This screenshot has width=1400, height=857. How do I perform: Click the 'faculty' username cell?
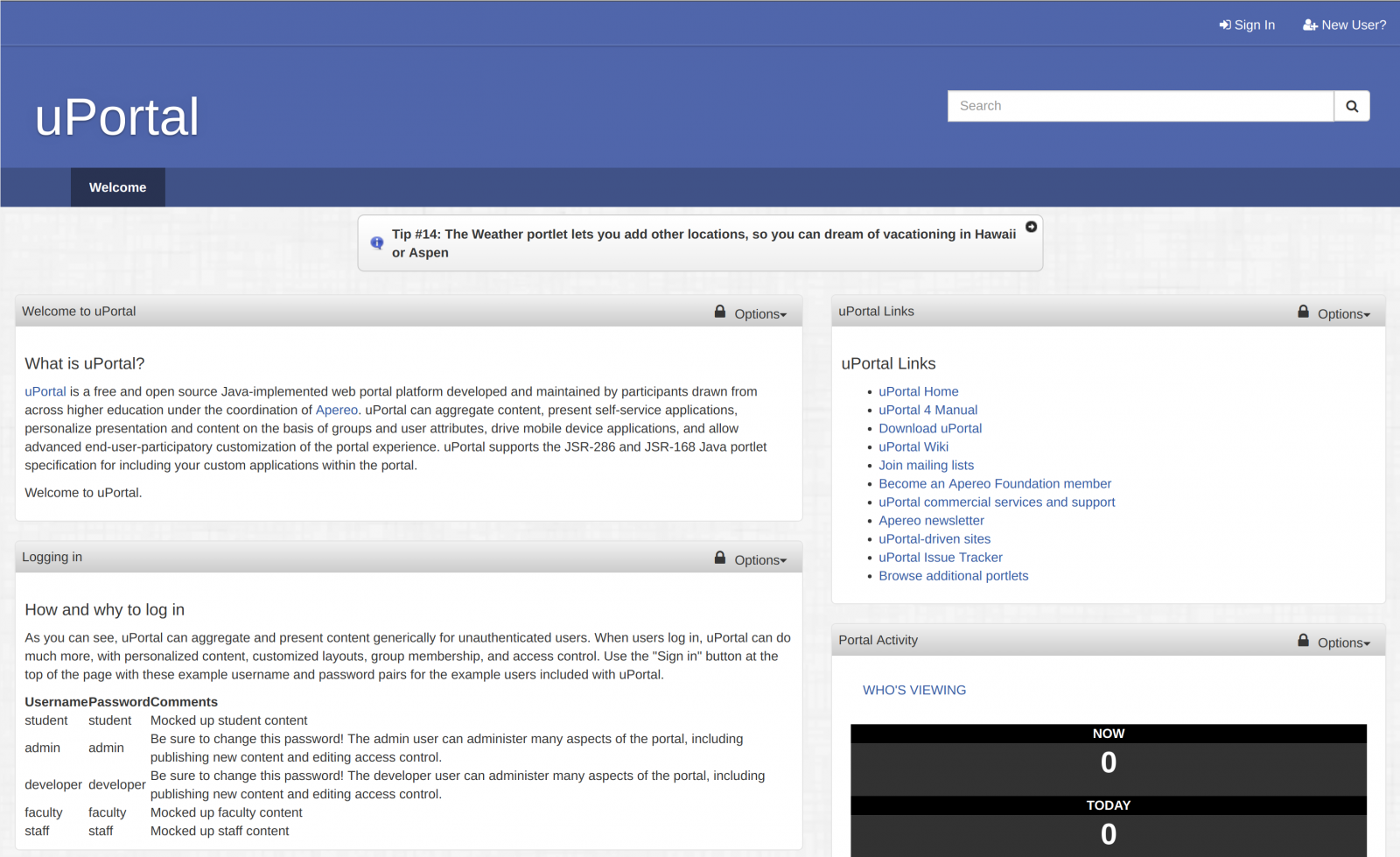pos(44,812)
